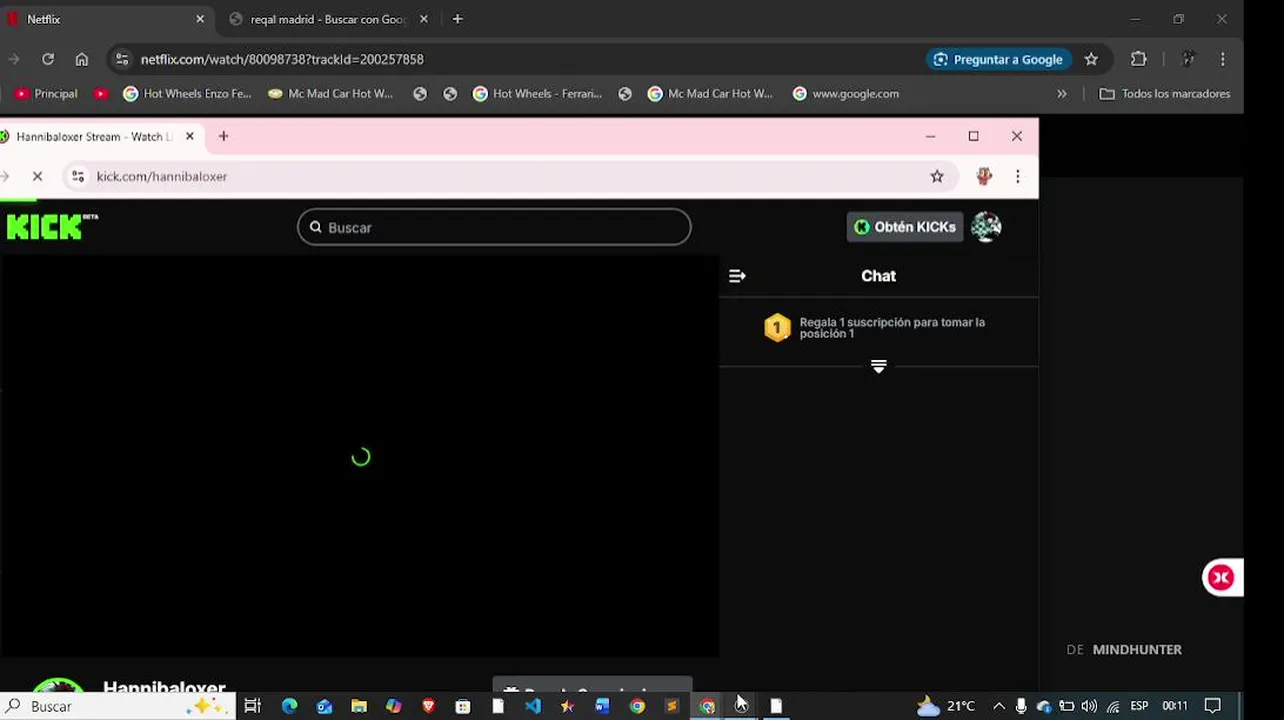Click the Kick address bar URL
1284x720 pixels.
[x=162, y=176]
